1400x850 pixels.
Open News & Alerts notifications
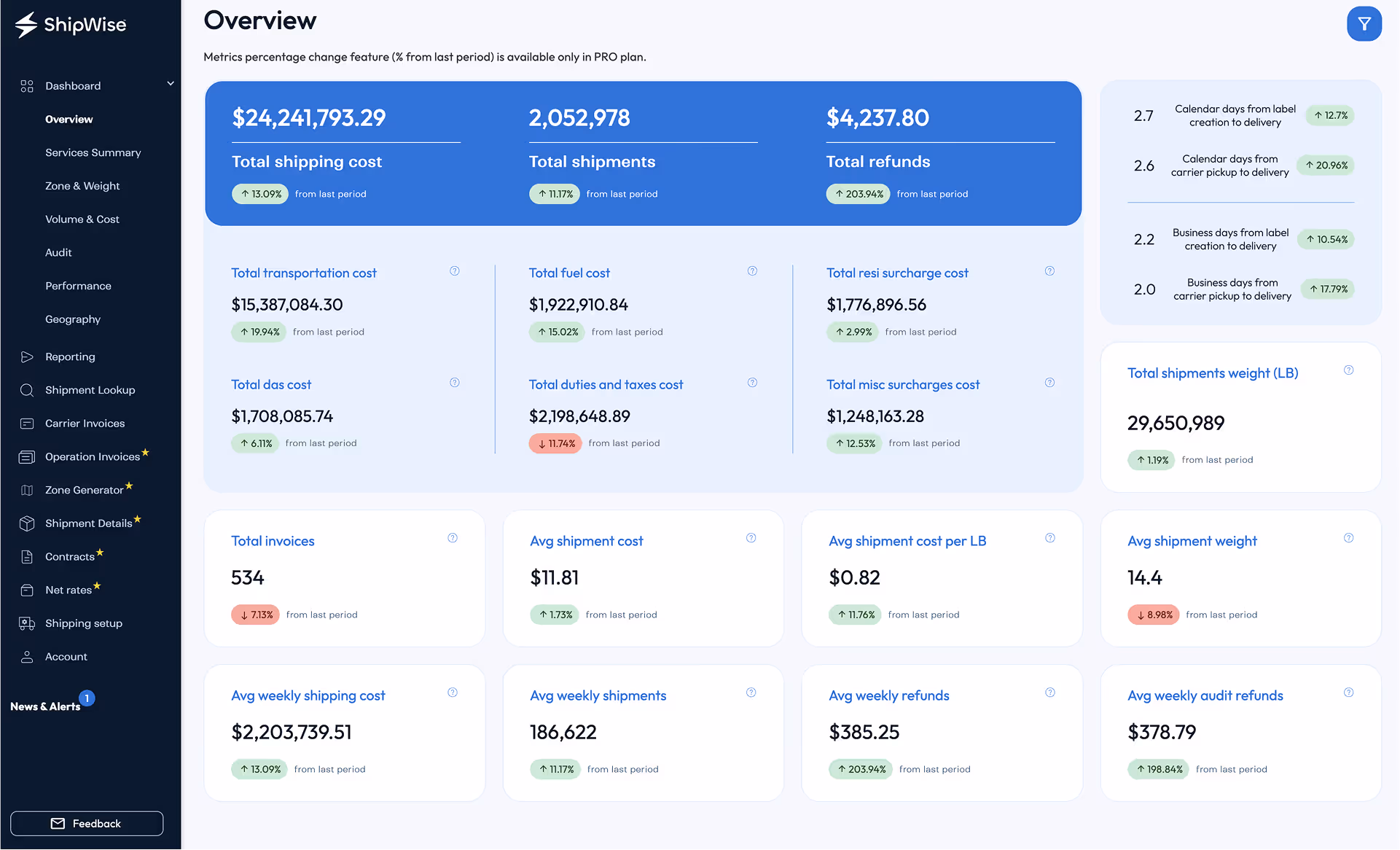(x=45, y=706)
